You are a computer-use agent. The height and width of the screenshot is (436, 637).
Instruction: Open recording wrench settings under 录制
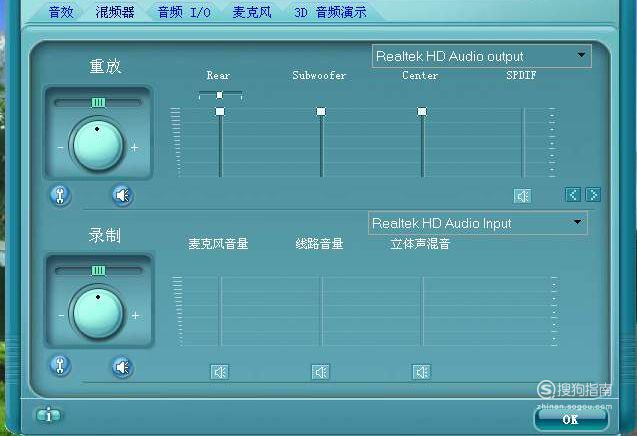60,365
